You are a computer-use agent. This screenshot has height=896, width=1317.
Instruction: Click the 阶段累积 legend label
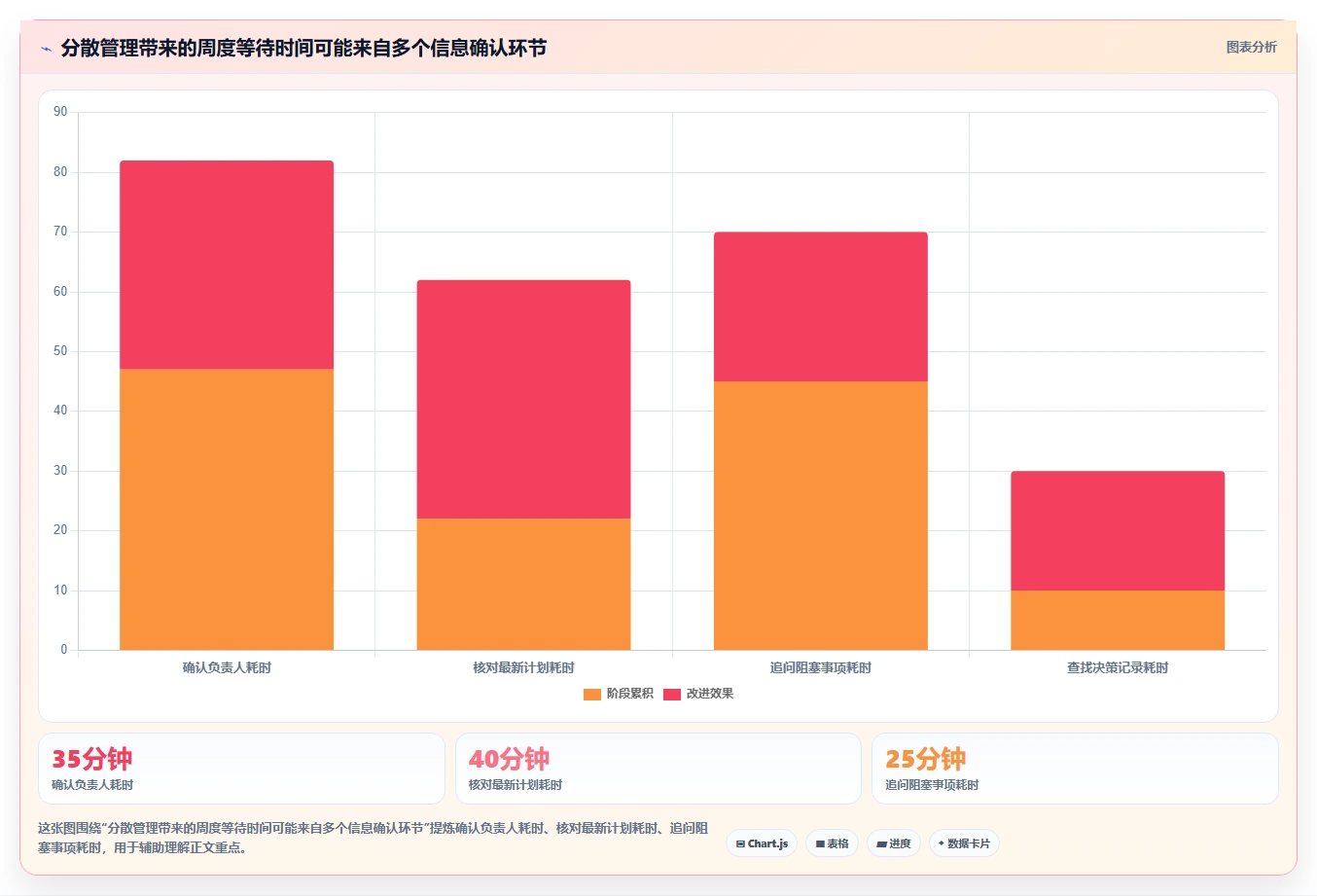(630, 694)
